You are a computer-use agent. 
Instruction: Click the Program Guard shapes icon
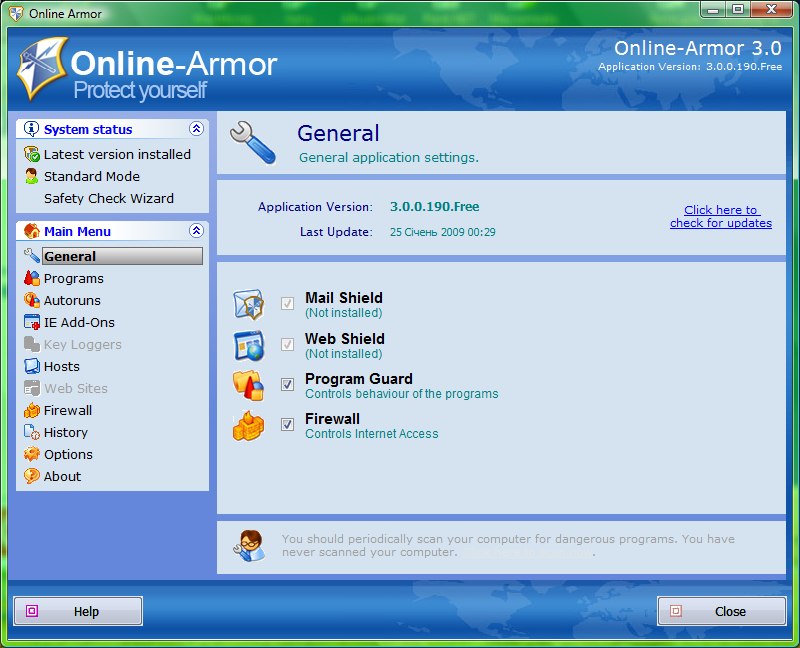248,385
